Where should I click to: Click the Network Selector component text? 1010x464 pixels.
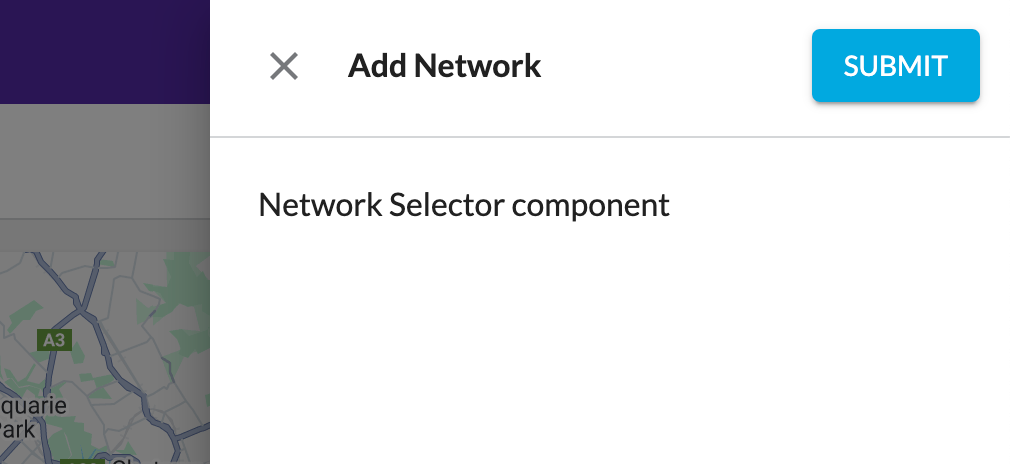click(463, 205)
